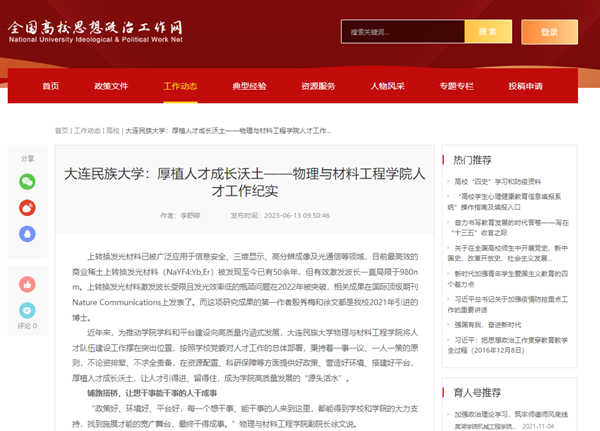Viewport: 600px width, 431px height.
Task: Focus the keyword search input field
Action: pyautogui.click(x=400, y=32)
